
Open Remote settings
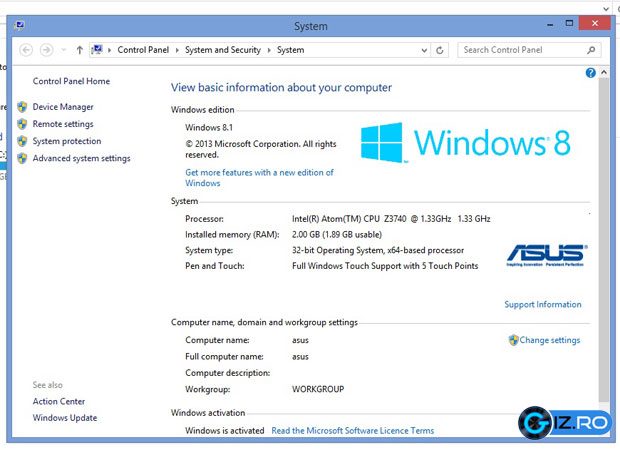[x=63, y=124]
